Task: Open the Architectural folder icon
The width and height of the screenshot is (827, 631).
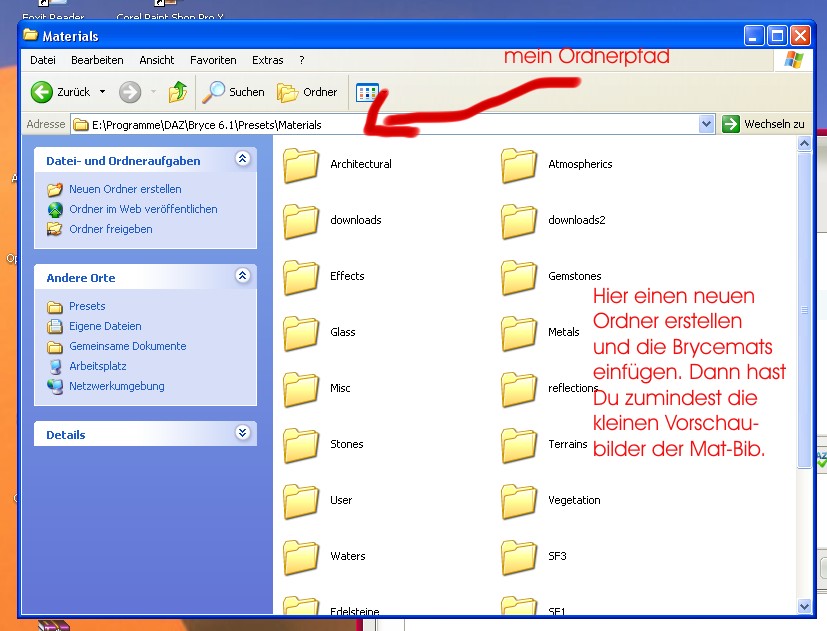Action: coord(301,165)
